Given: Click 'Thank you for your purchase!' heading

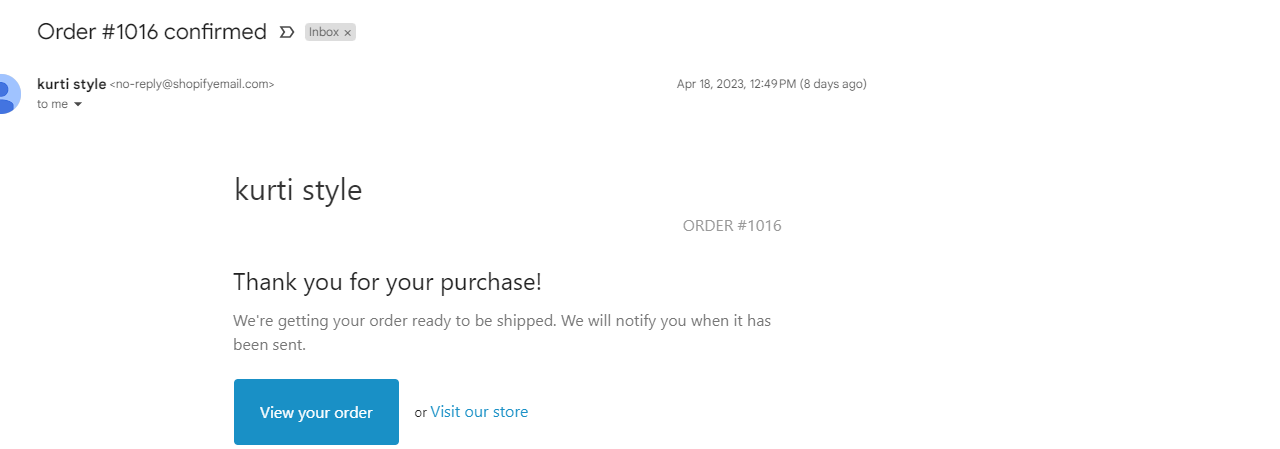Looking at the screenshot, I should (387, 282).
